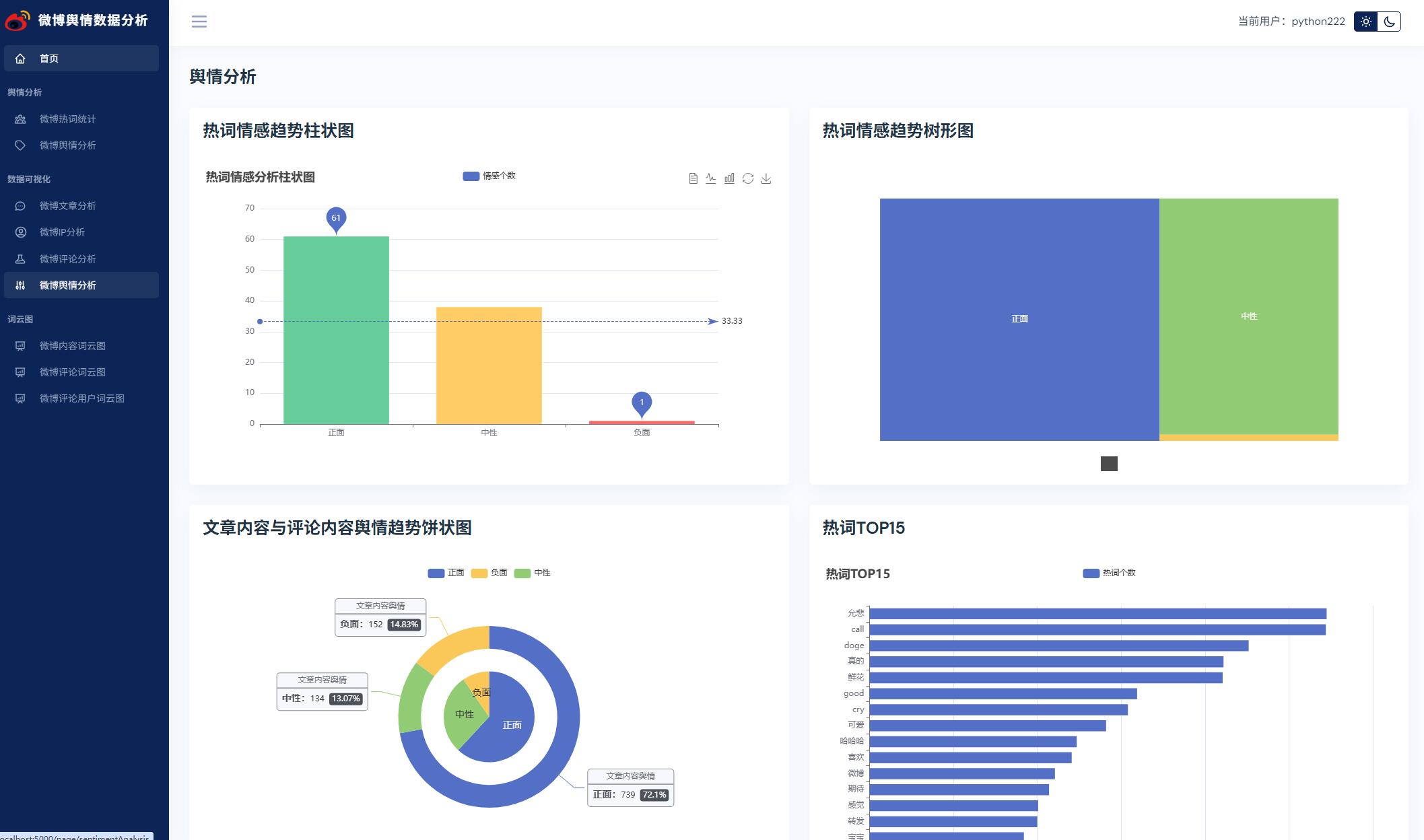Switch chart to line type icon
Image resolution: width=1424 pixels, height=840 pixels.
(711, 178)
